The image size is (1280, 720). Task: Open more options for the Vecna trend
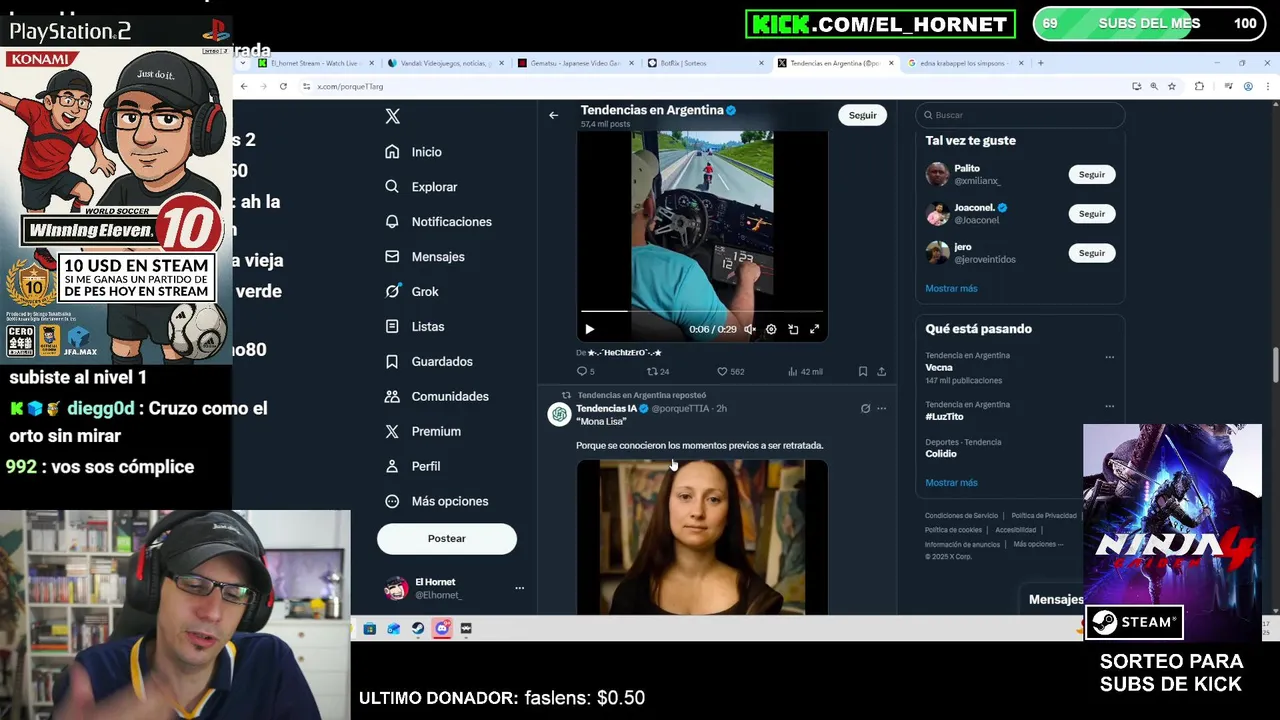(1109, 357)
